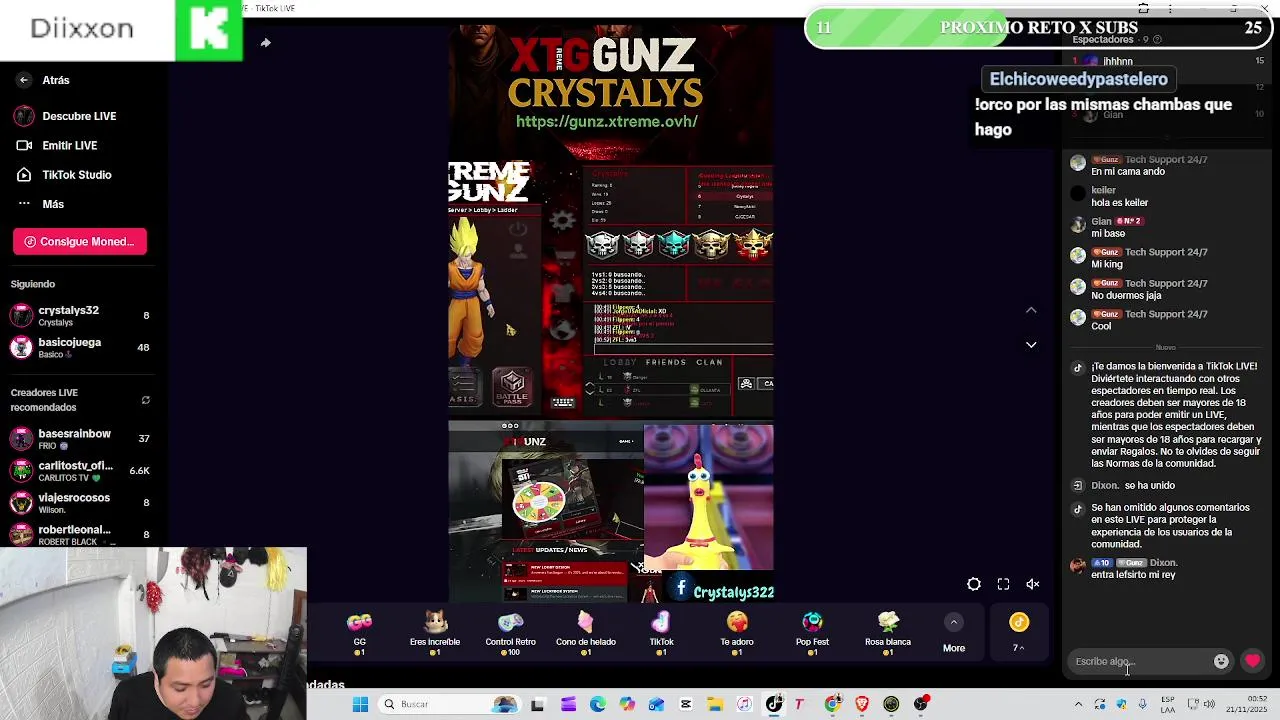Go back using the Atrás arrow
The width and height of the screenshot is (1280, 720).
[x=24, y=80]
